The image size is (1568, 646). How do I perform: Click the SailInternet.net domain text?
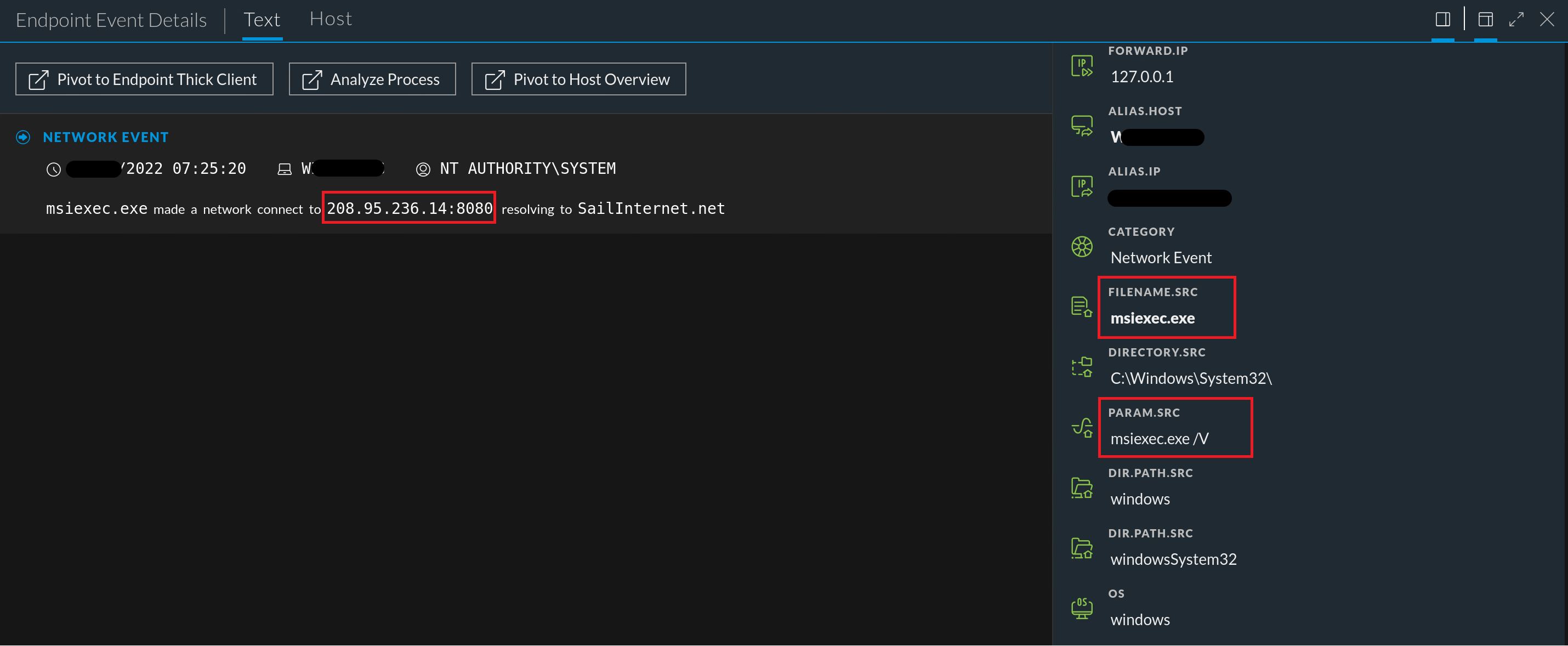tap(651, 209)
